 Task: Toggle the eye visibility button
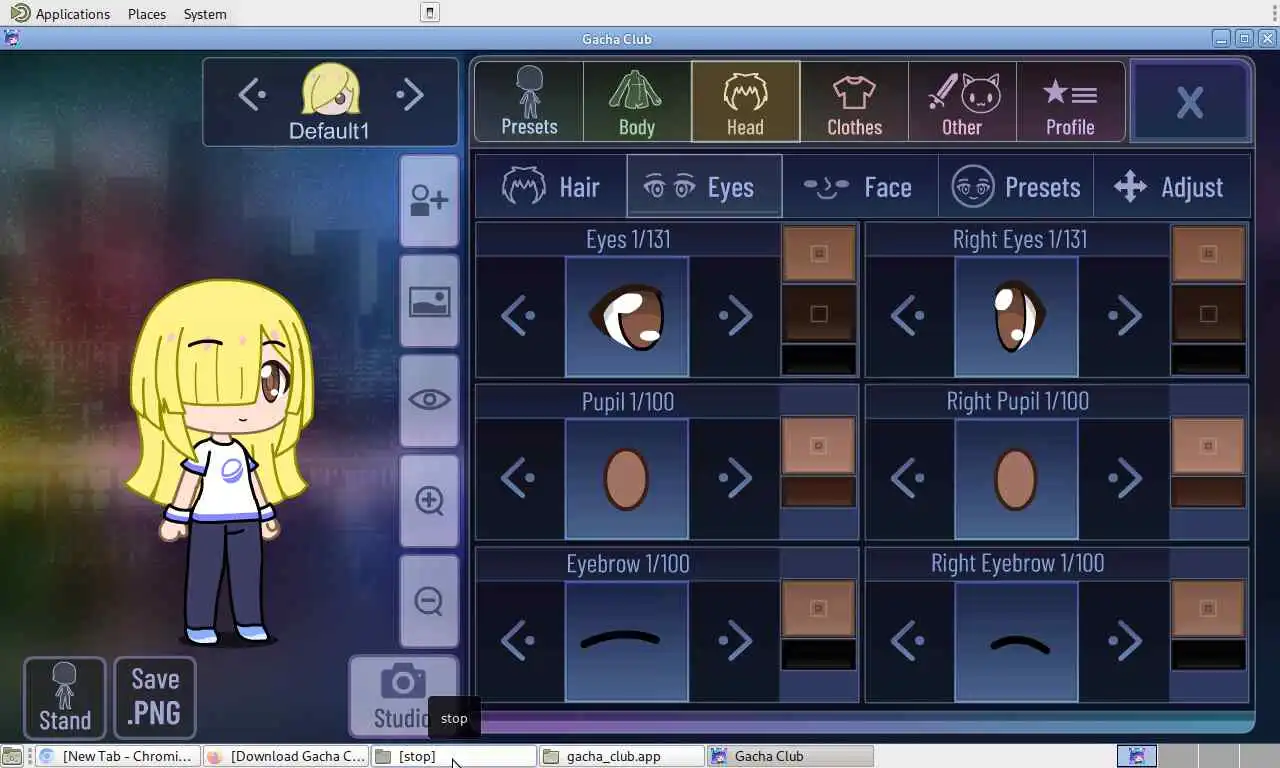pyautogui.click(x=429, y=400)
